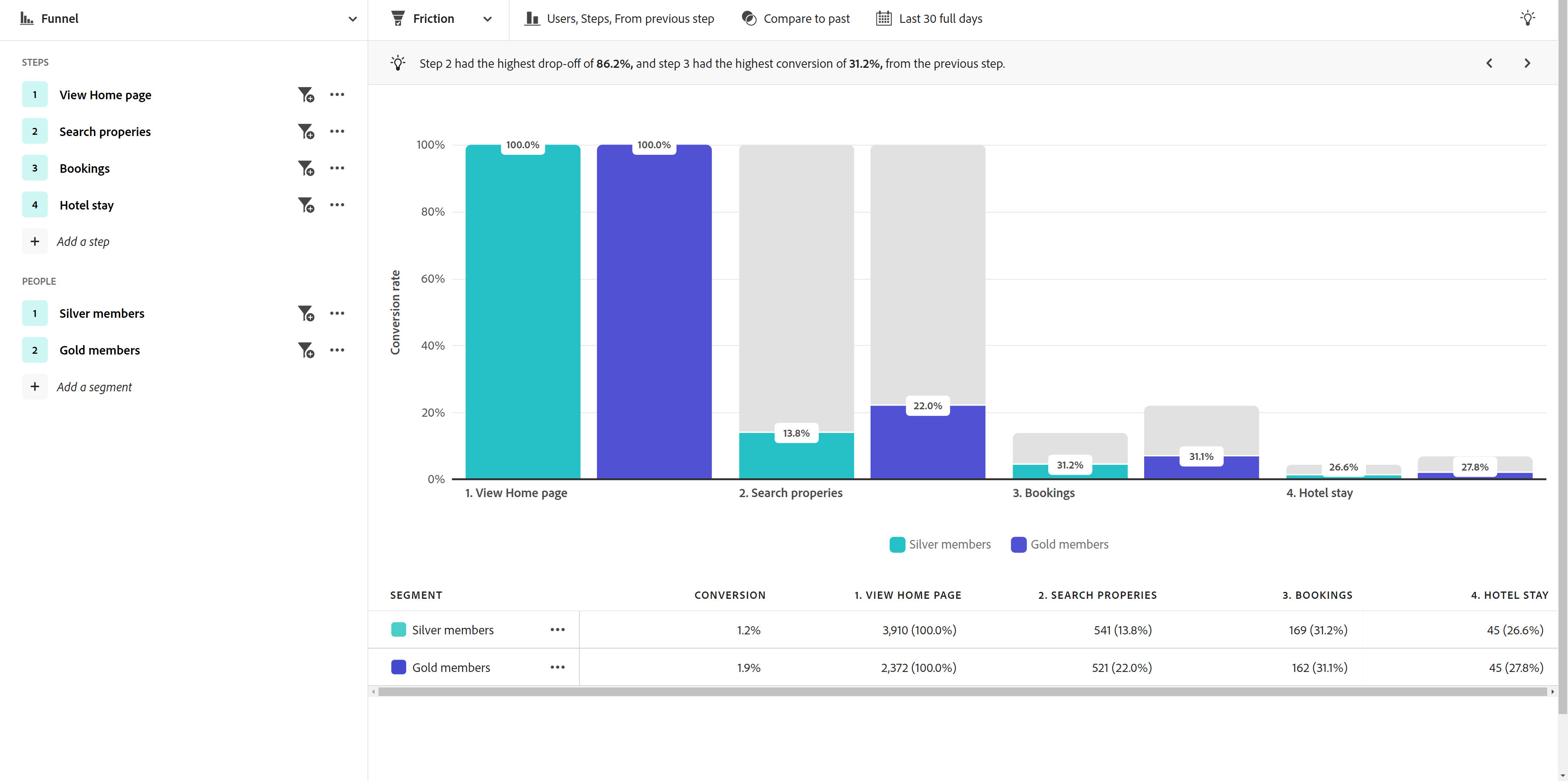
Task: Open more options for Hotel stay step
Action: [x=336, y=205]
